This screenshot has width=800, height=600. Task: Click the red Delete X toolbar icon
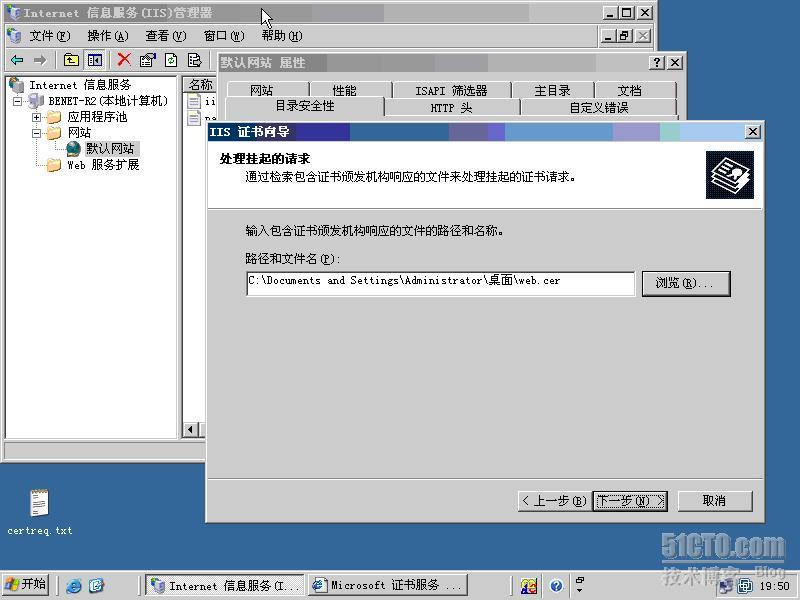(123, 60)
